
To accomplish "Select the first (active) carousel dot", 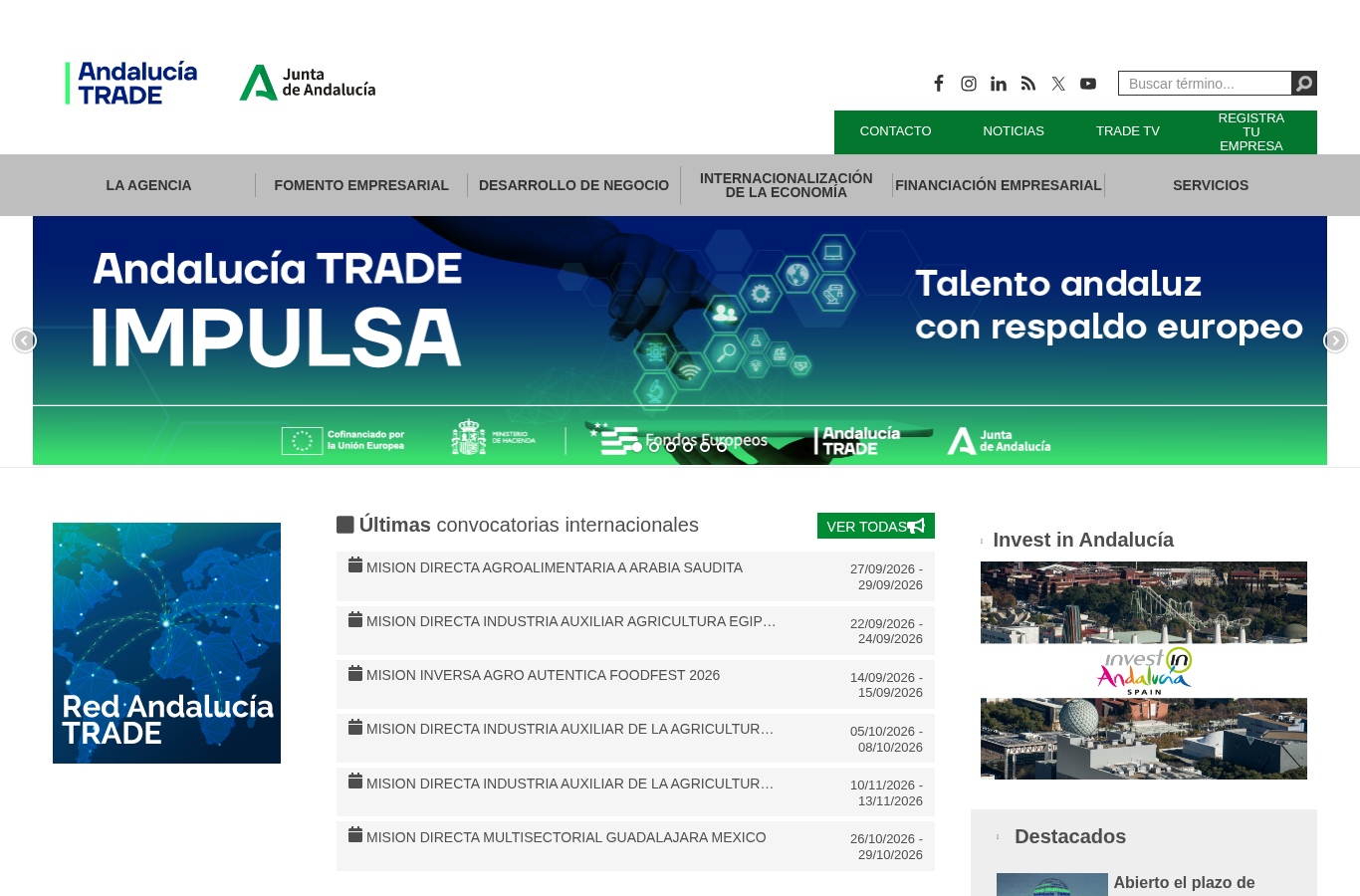I will (x=637, y=447).
